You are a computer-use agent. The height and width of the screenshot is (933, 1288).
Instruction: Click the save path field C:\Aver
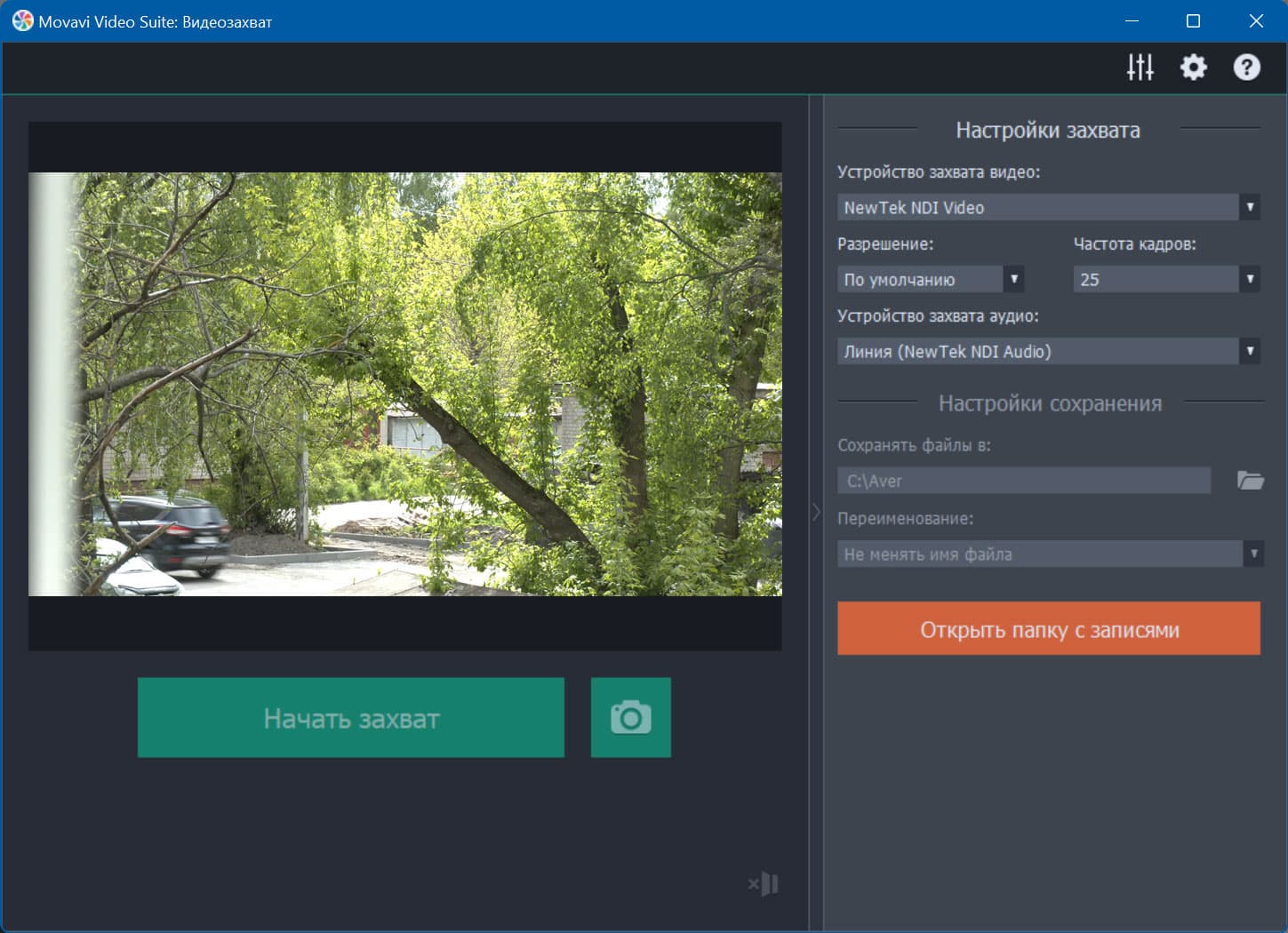pyautogui.click(x=1024, y=481)
